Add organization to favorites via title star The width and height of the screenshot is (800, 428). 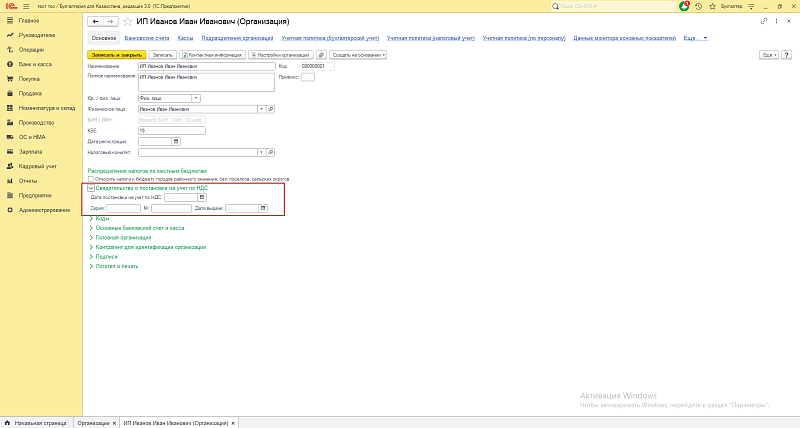128,21
